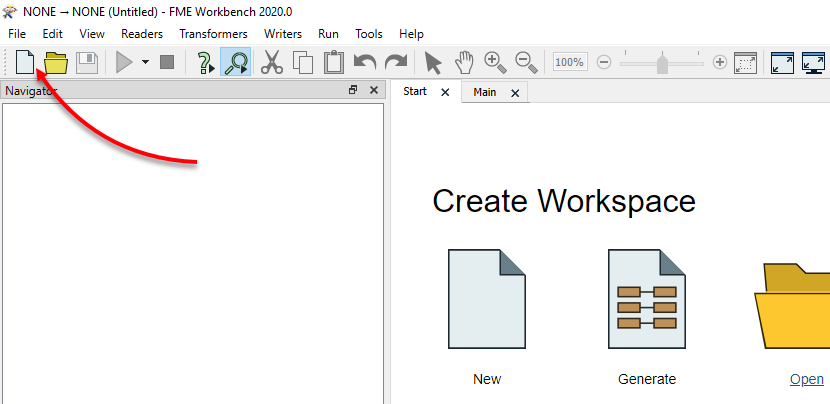Image resolution: width=830 pixels, height=404 pixels.
Task: Open a workspace with the folder toolbar icon
Action: (56, 63)
